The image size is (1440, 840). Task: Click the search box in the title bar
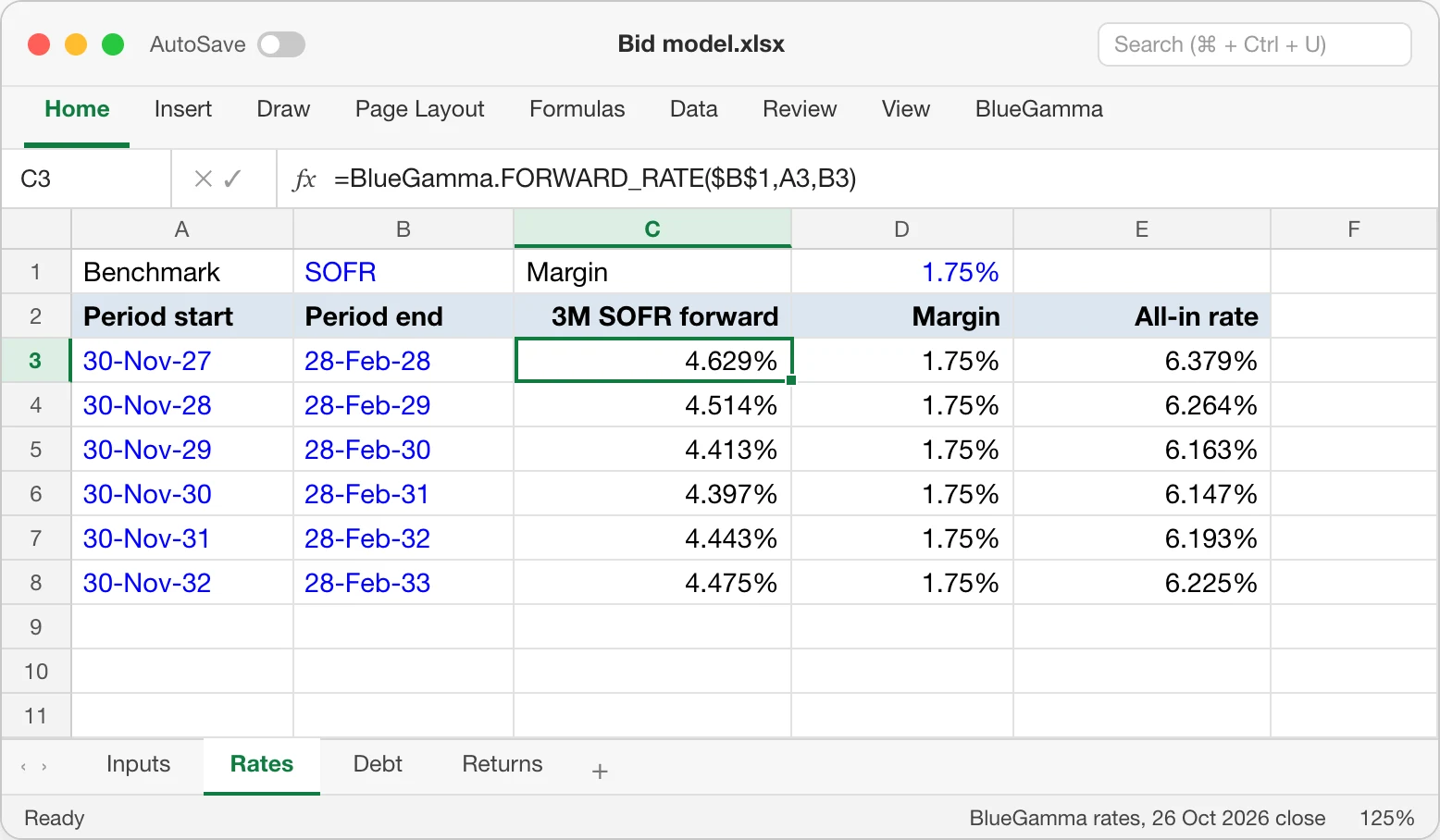click(x=1254, y=44)
